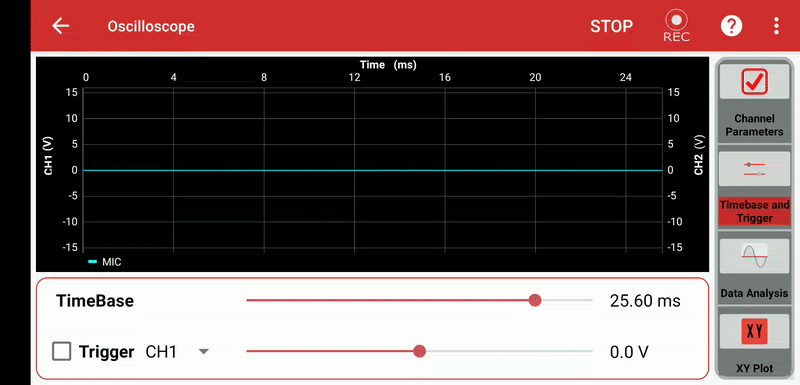Select the Timebase and Trigger slider icon
This screenshot has height=385, width=800.
tap(754, 169)
